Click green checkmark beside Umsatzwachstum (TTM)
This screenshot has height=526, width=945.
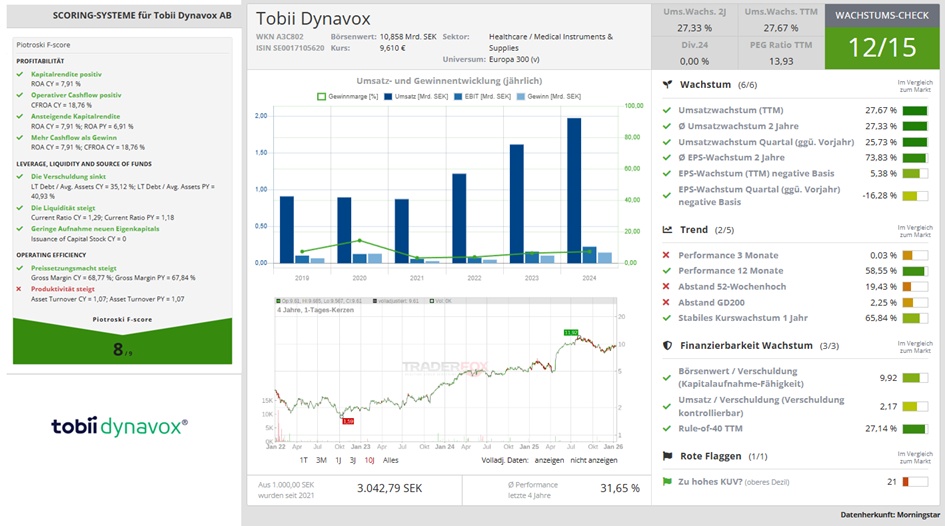point(667,110)
